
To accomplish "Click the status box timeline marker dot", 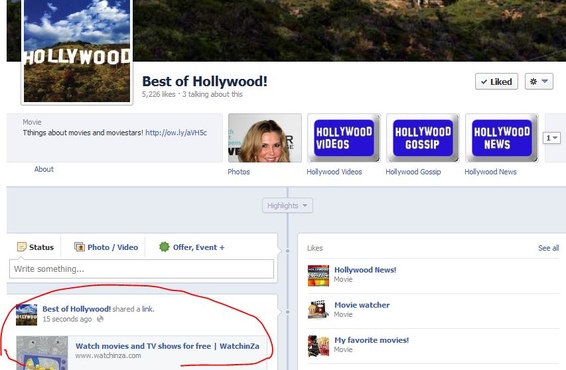I will tap(287, 251).
